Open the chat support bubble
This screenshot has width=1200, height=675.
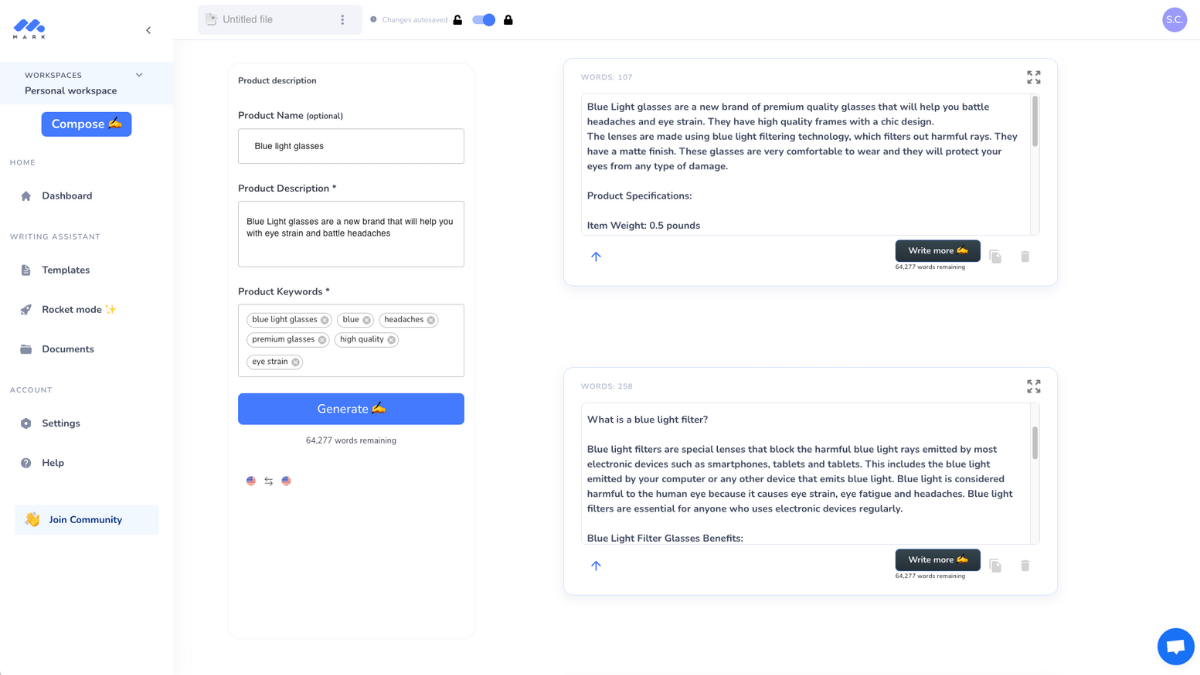coord(1176,646)
